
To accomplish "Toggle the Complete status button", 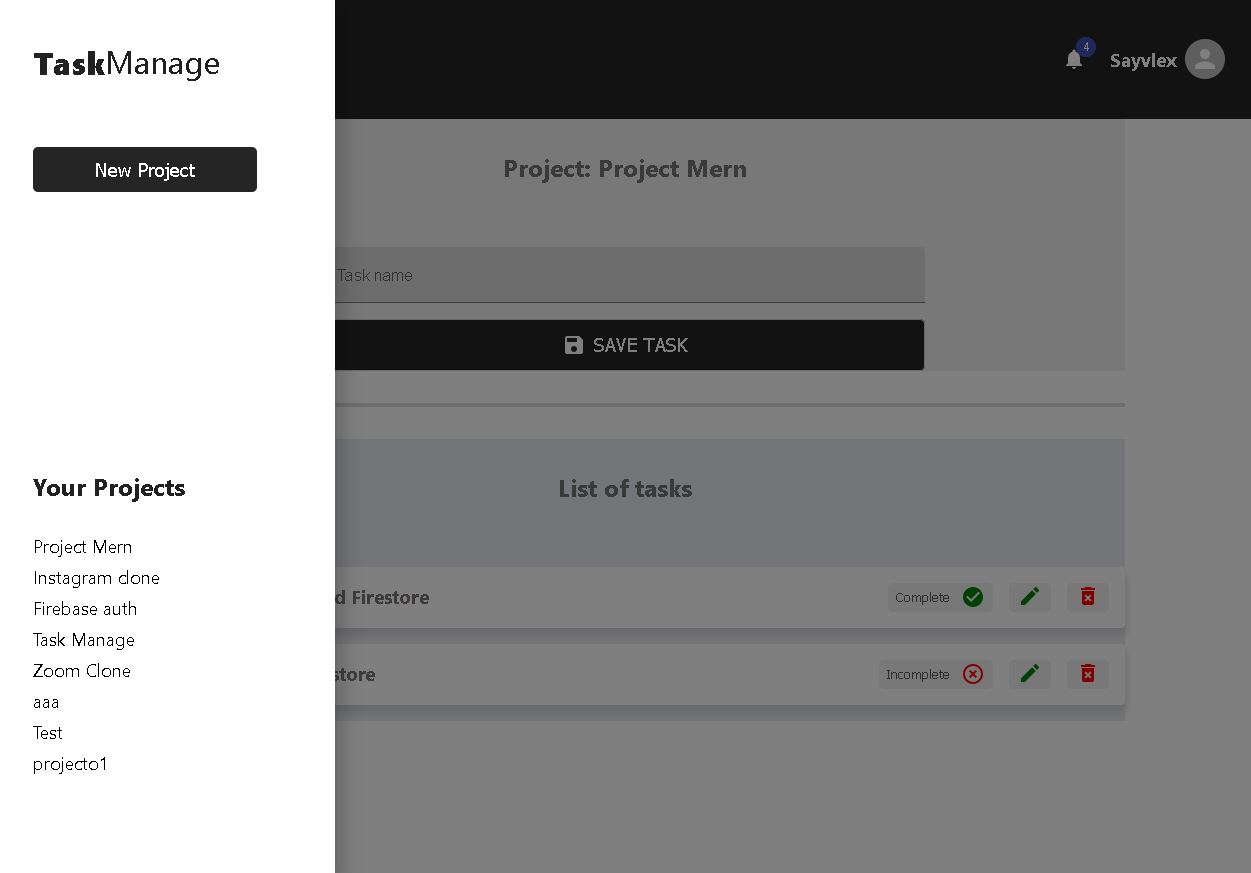I will [940, 597].
